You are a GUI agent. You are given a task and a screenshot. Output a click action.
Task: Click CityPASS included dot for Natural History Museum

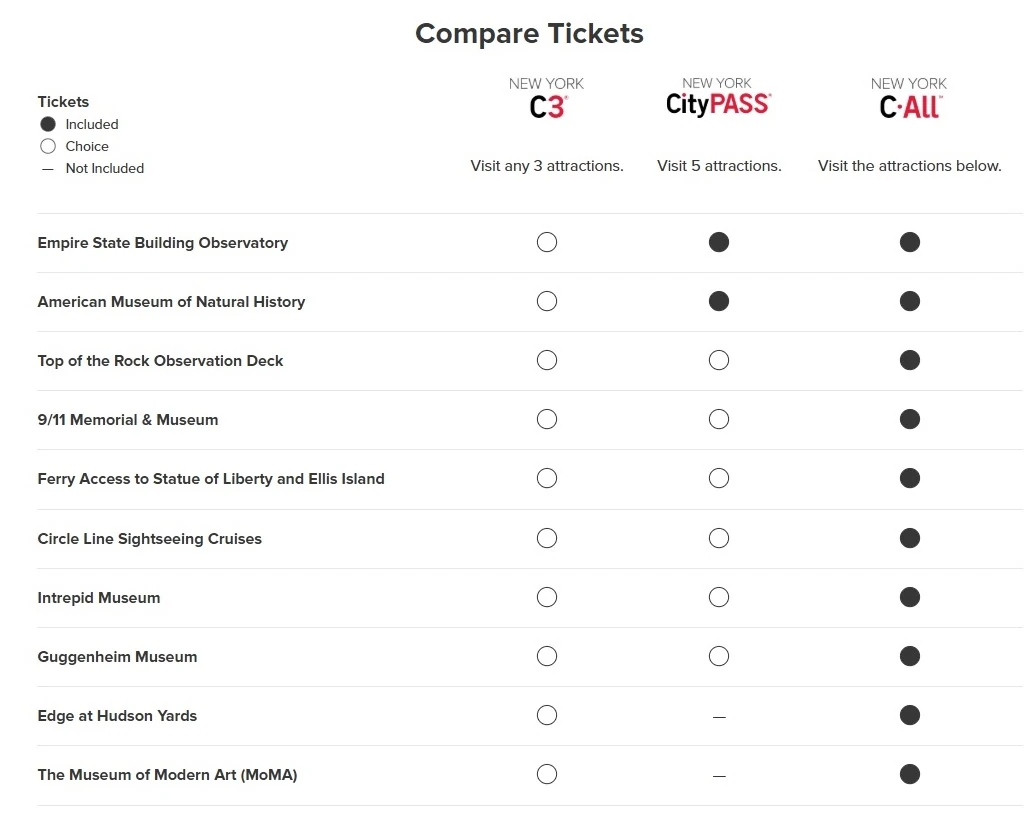tap(719, 301)
